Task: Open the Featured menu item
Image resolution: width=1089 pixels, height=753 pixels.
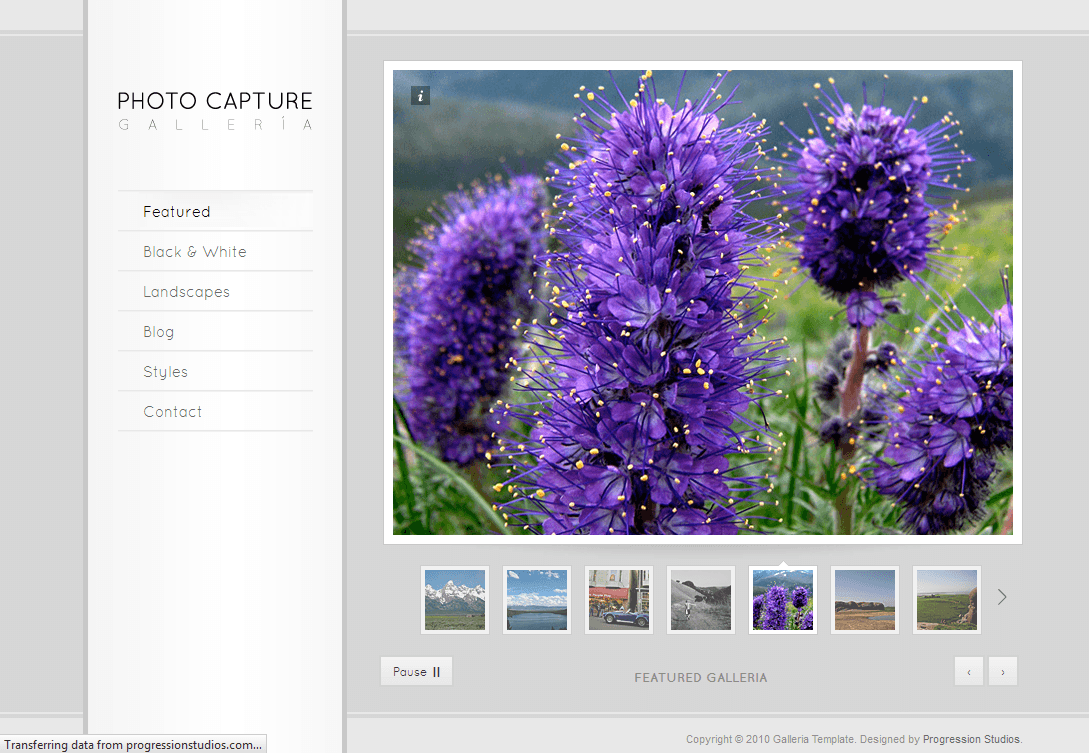Action: (x=176, y=212)
